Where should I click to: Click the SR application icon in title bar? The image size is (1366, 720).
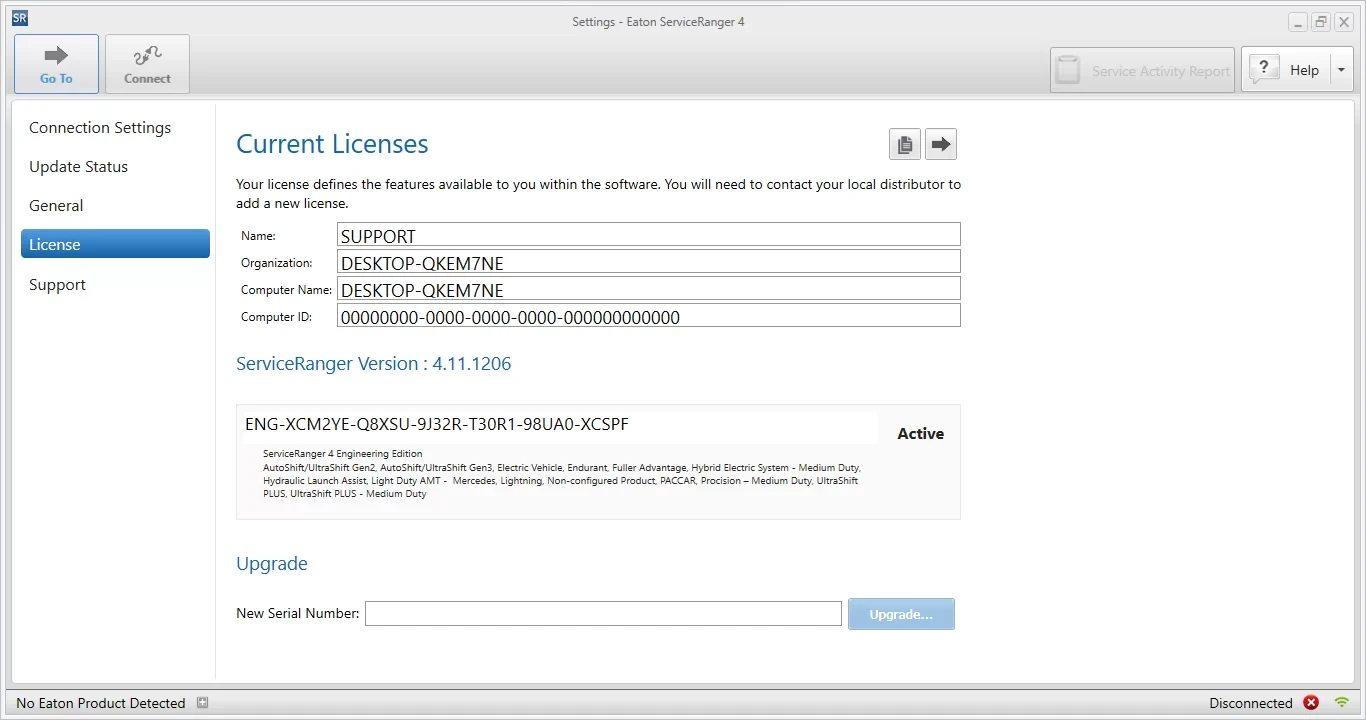pyautogui.click(x=20, y=18)
